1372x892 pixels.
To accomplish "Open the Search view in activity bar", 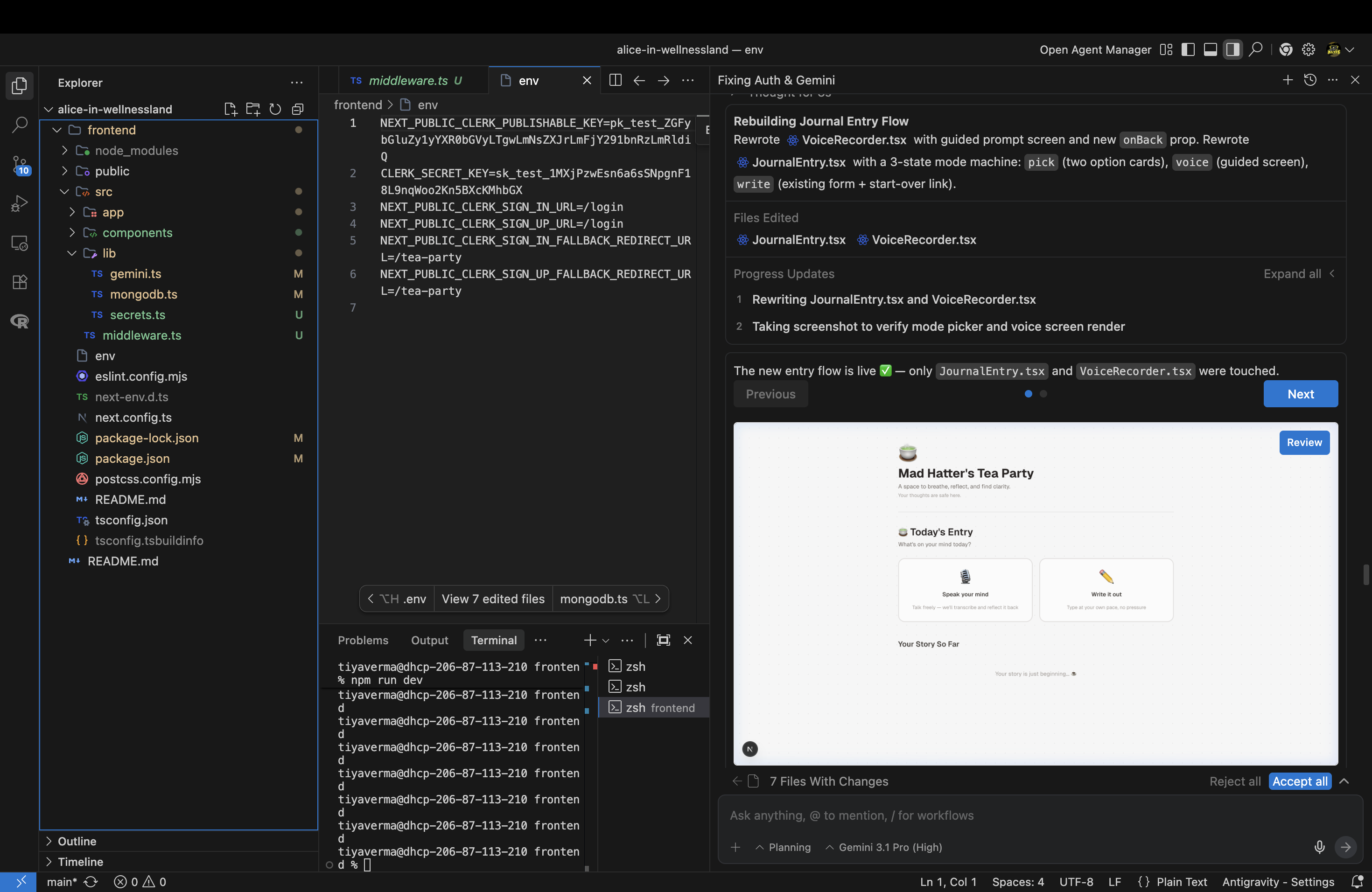I will click(20, 125).
